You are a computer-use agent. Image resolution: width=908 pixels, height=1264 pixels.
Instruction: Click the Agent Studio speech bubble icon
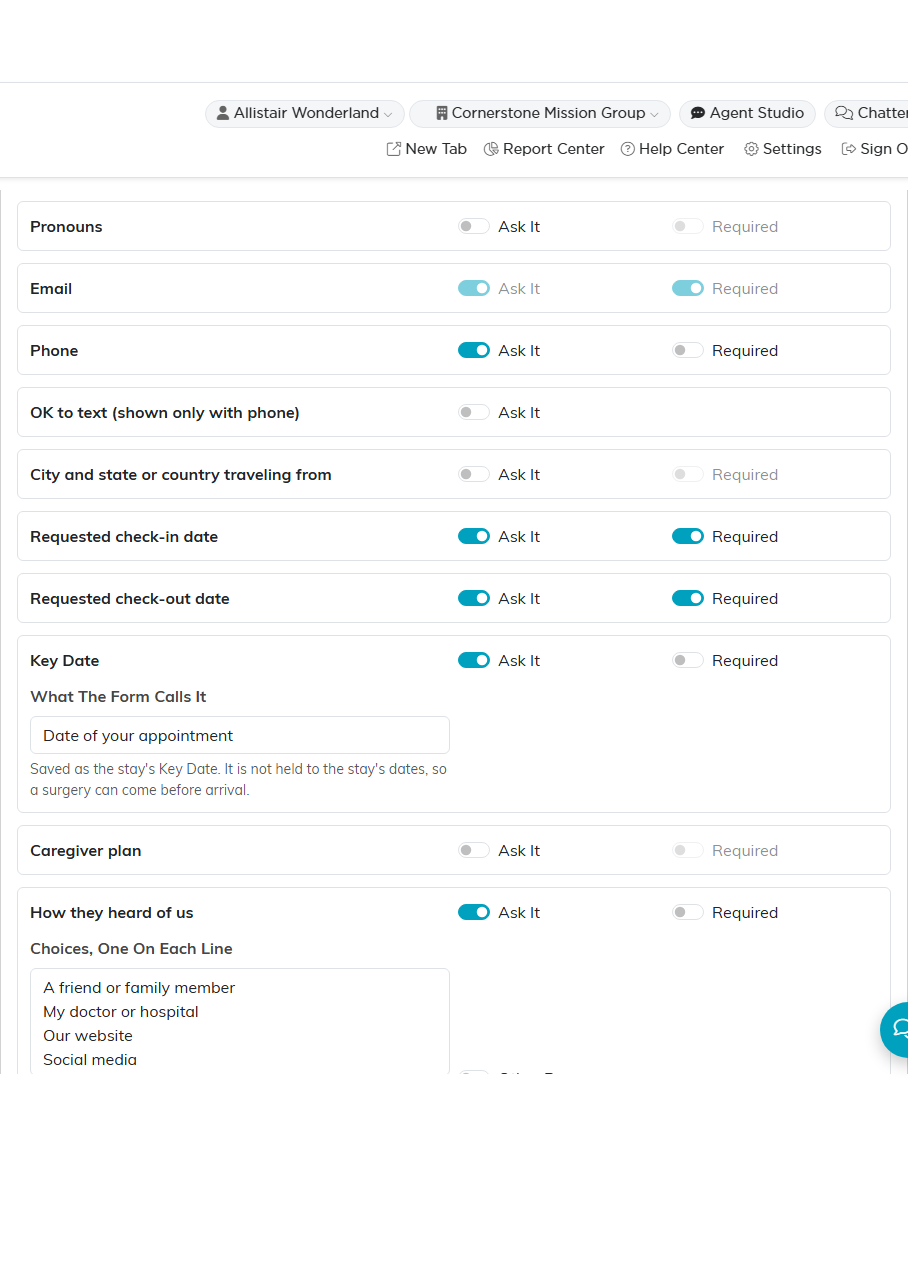tap(698, 113)
